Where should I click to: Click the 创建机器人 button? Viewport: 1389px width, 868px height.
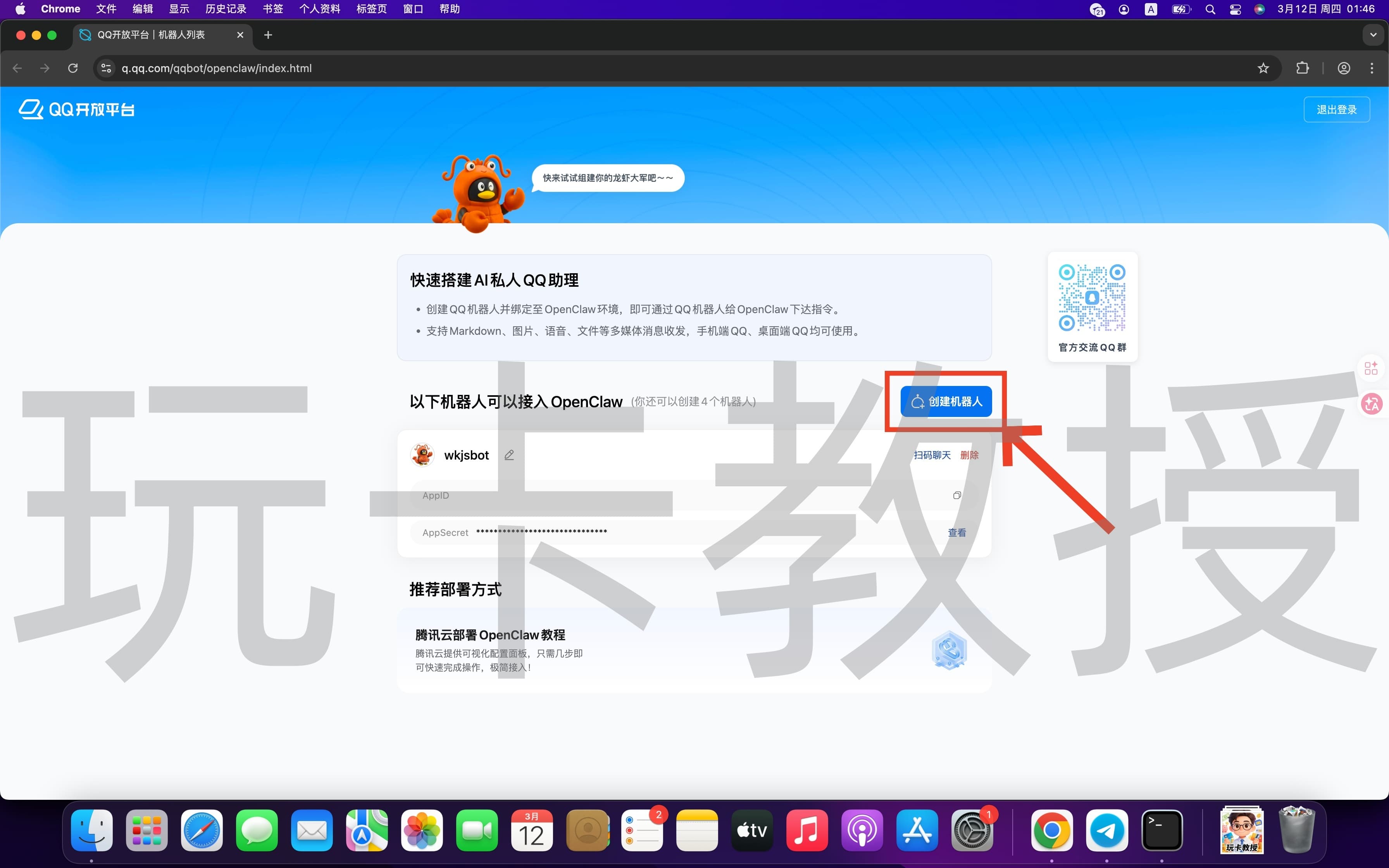coord(946,401)
